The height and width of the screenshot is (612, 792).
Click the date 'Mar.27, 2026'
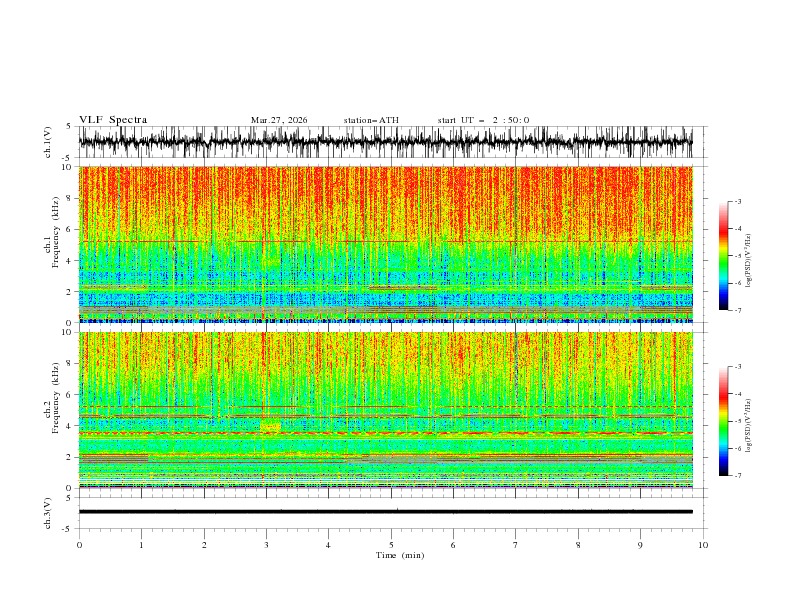tap(279, 120)
